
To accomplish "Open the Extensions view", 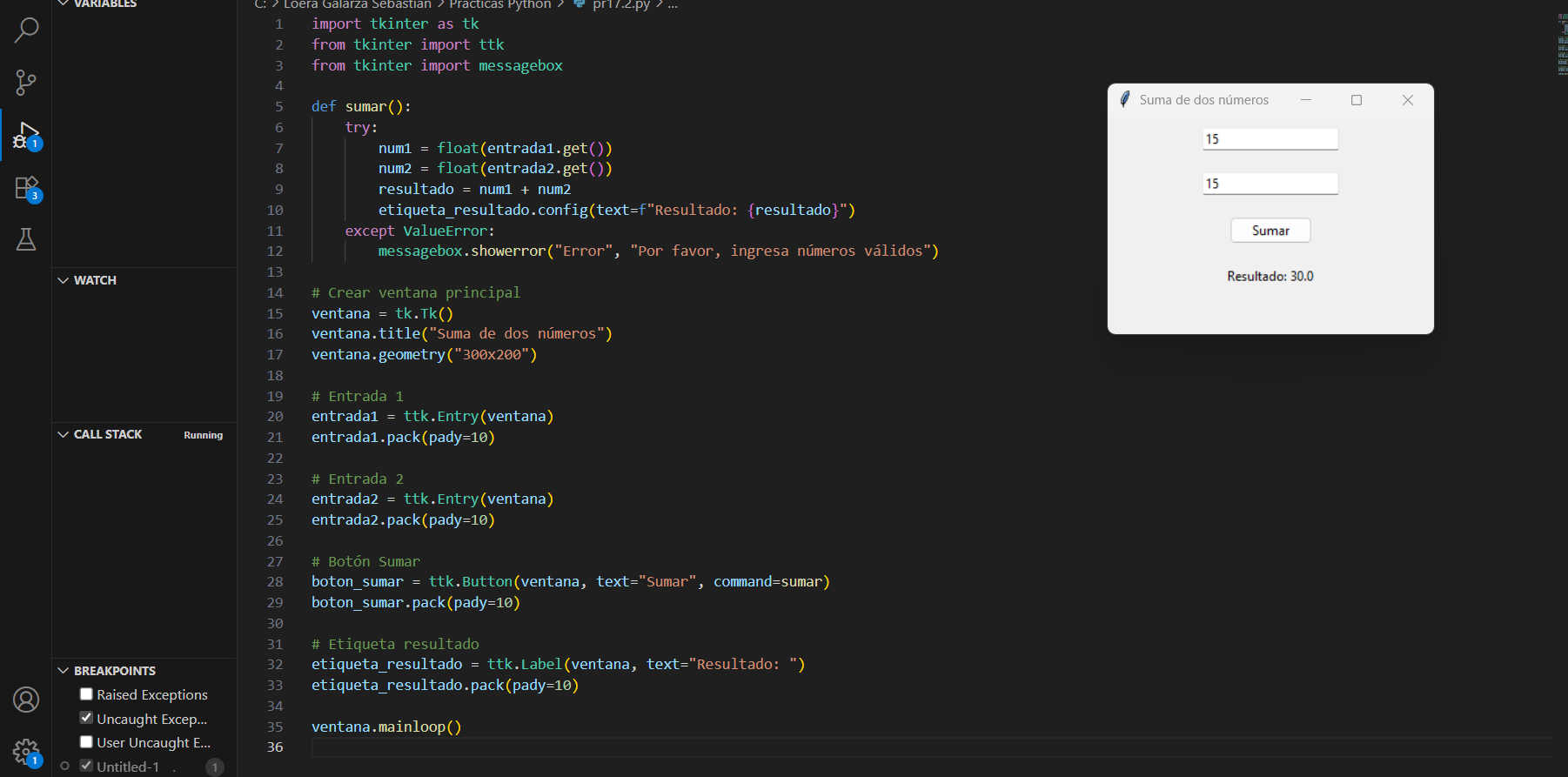I will (26, 188).
